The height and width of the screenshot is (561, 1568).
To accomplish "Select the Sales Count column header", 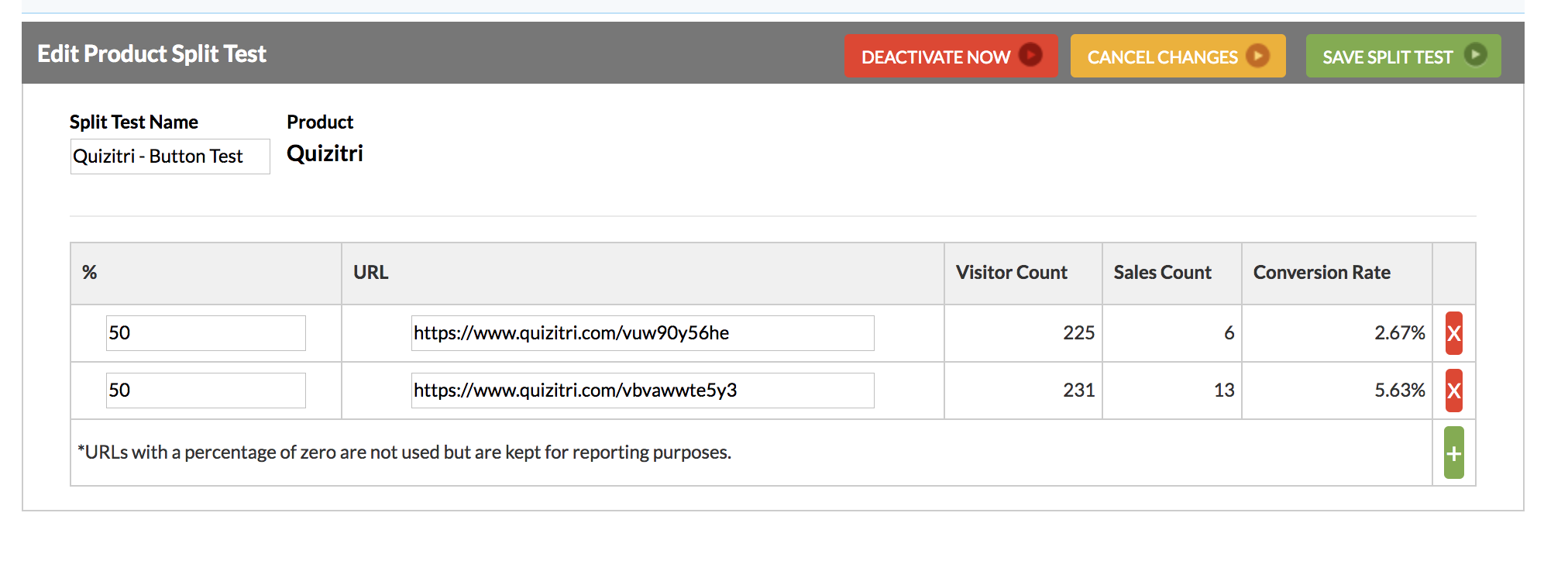I will (1162, 273).
